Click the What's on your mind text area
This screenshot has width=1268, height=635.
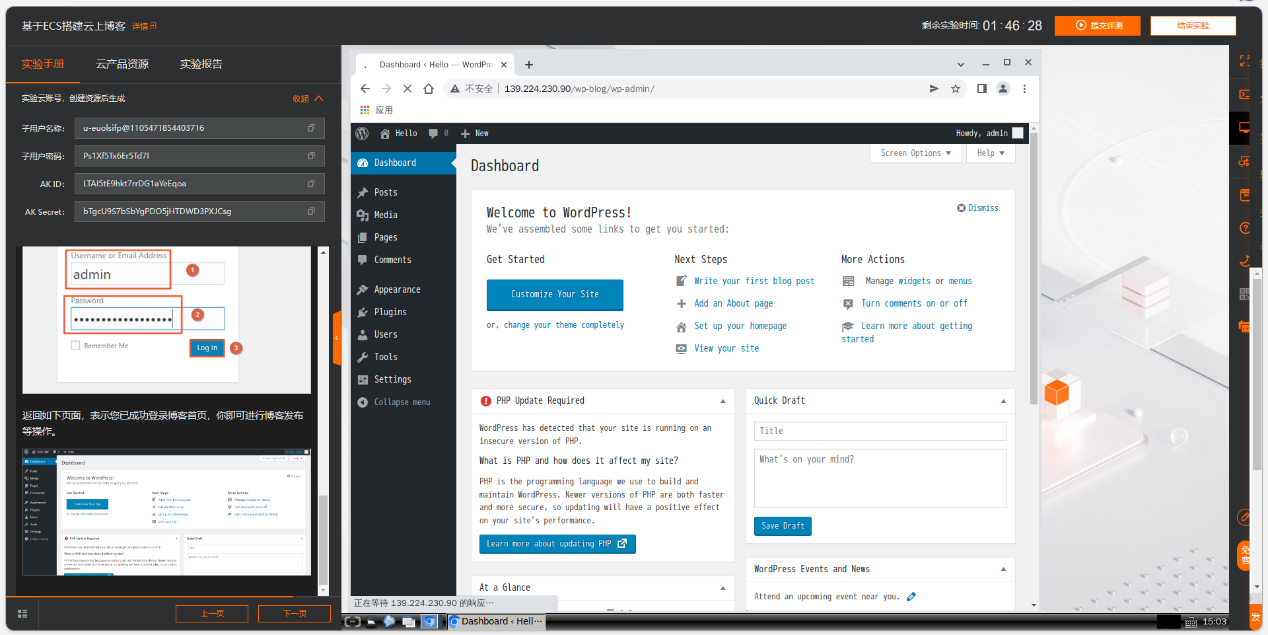pyautogui.click(x=880, y=480)
